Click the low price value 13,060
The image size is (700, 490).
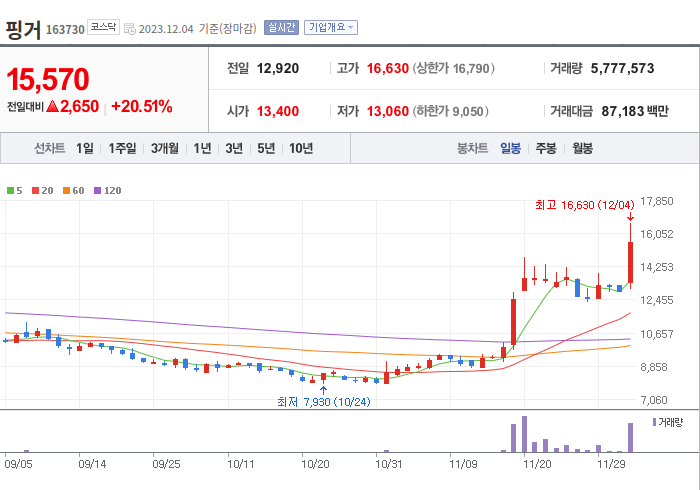(388, 111)
